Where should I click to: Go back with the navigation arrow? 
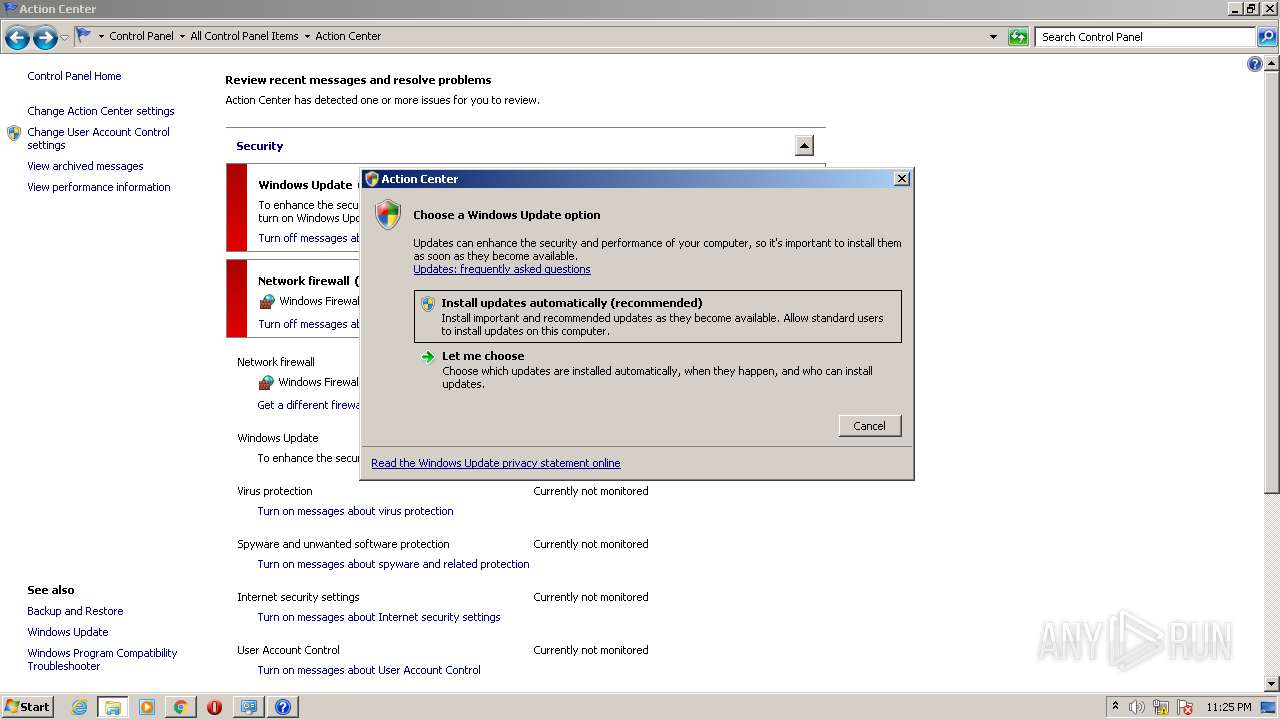click(x=17, y=38)
